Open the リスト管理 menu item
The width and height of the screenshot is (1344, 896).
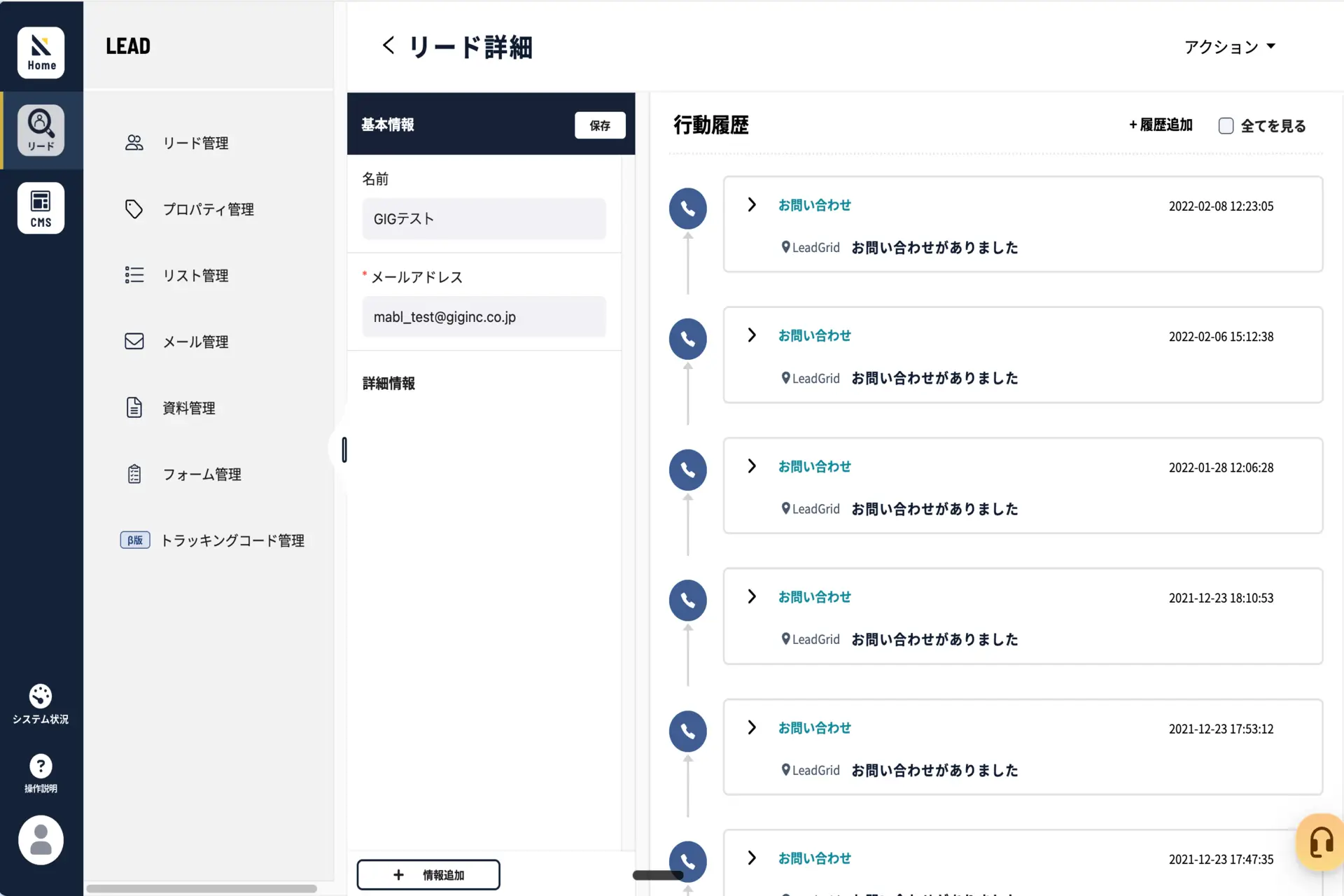click(196, 275)
